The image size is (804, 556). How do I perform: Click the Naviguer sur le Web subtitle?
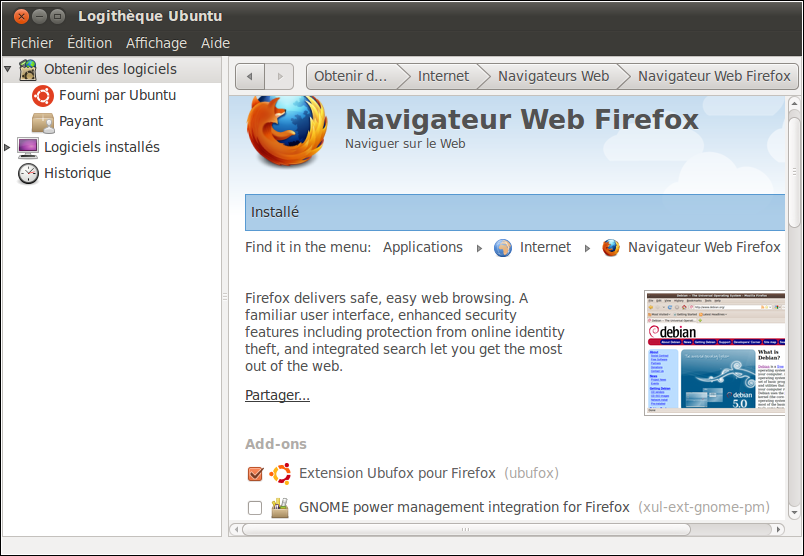pos(405,144)
